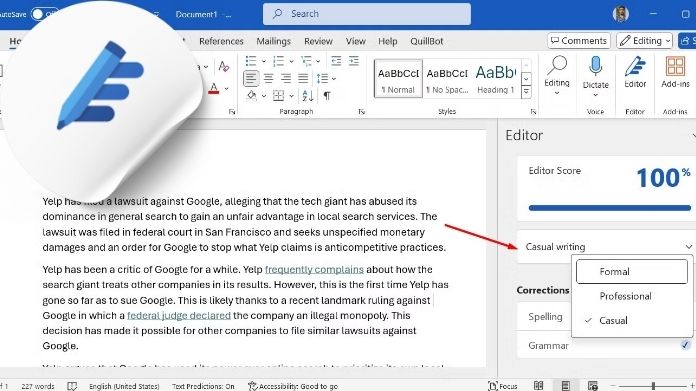This screenshot has width=696, height=391.
Task: Choose Formal from the writing style list
Action: pyautogui.click(x=632, y=272)
